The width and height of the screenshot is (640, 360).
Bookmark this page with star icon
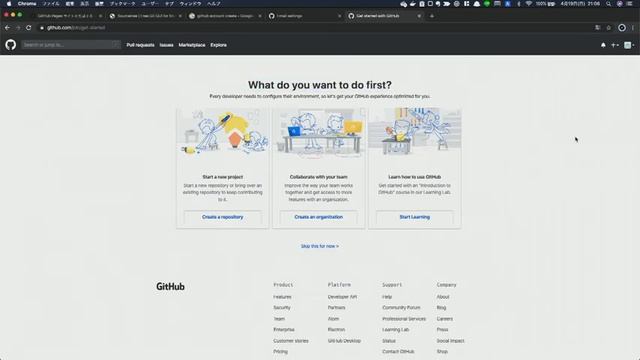tap(609, 28)
